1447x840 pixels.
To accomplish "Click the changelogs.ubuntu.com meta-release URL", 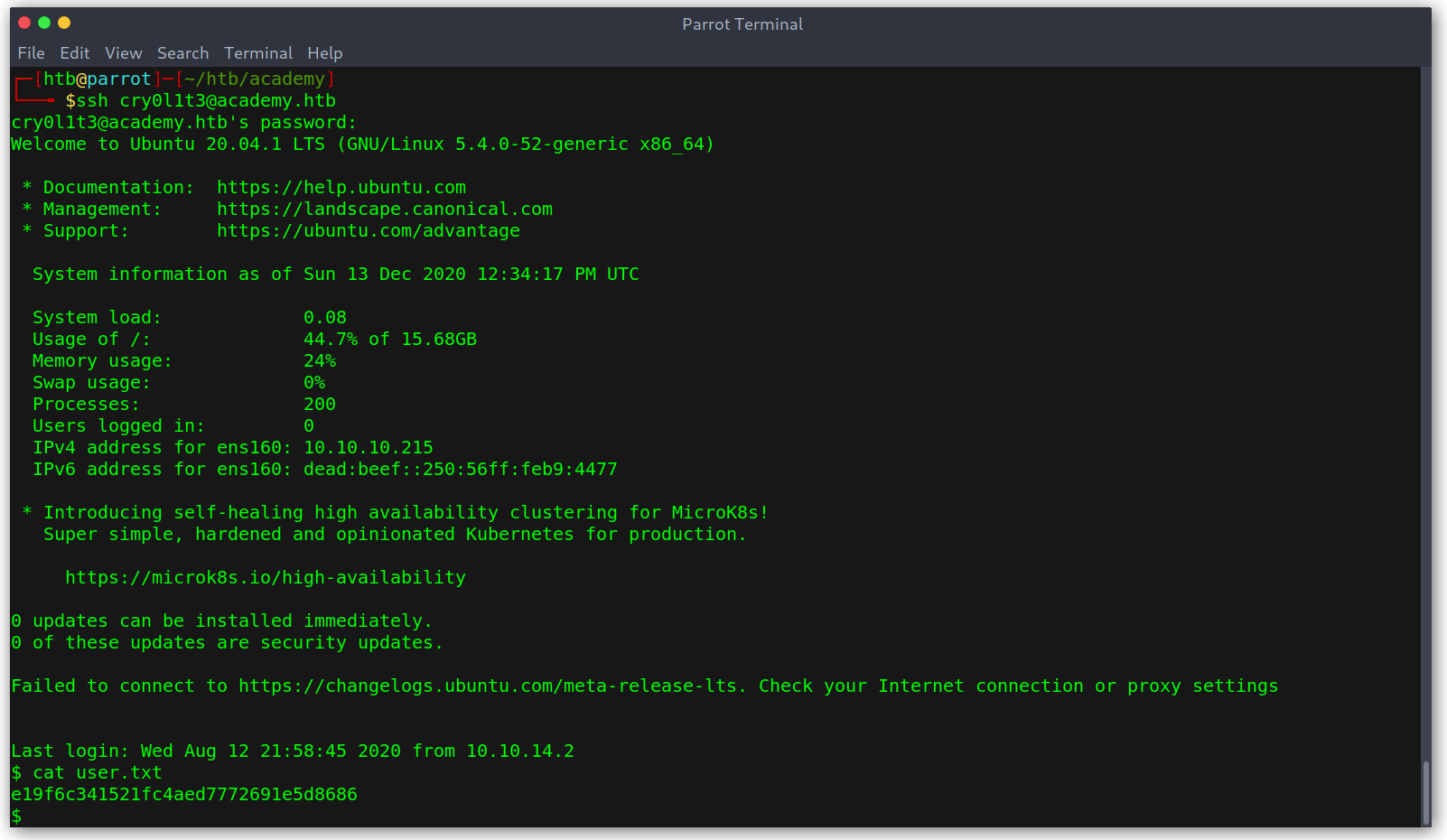I will [x=491, y=686].
